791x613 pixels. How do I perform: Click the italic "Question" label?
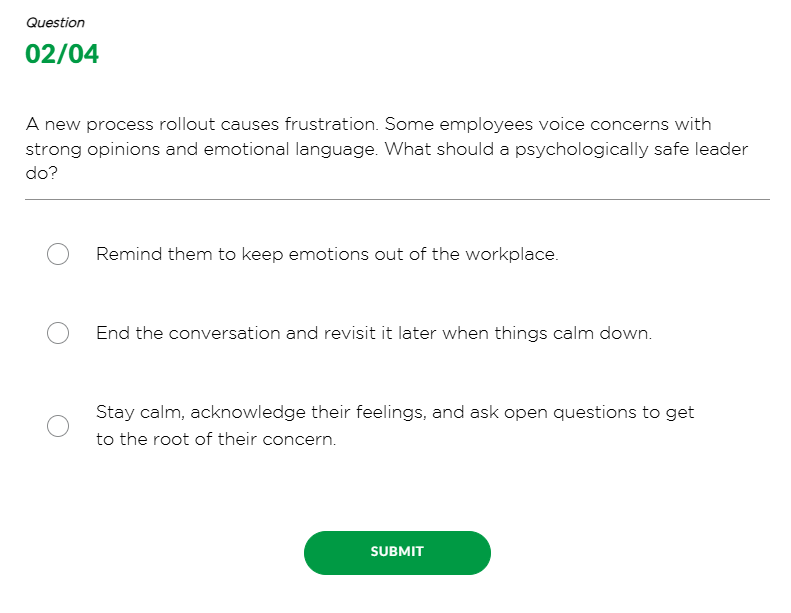(x=55, y=22)
